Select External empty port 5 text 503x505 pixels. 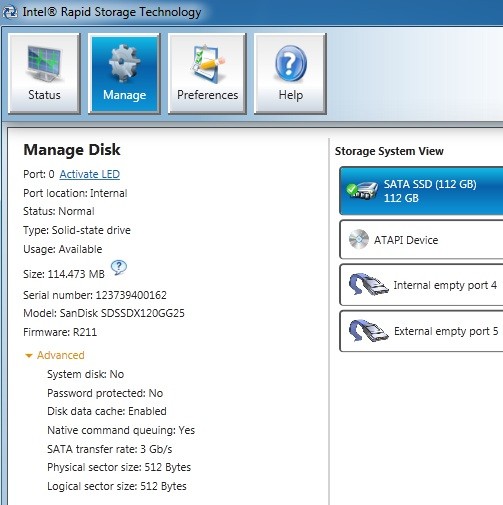point(446,331)
